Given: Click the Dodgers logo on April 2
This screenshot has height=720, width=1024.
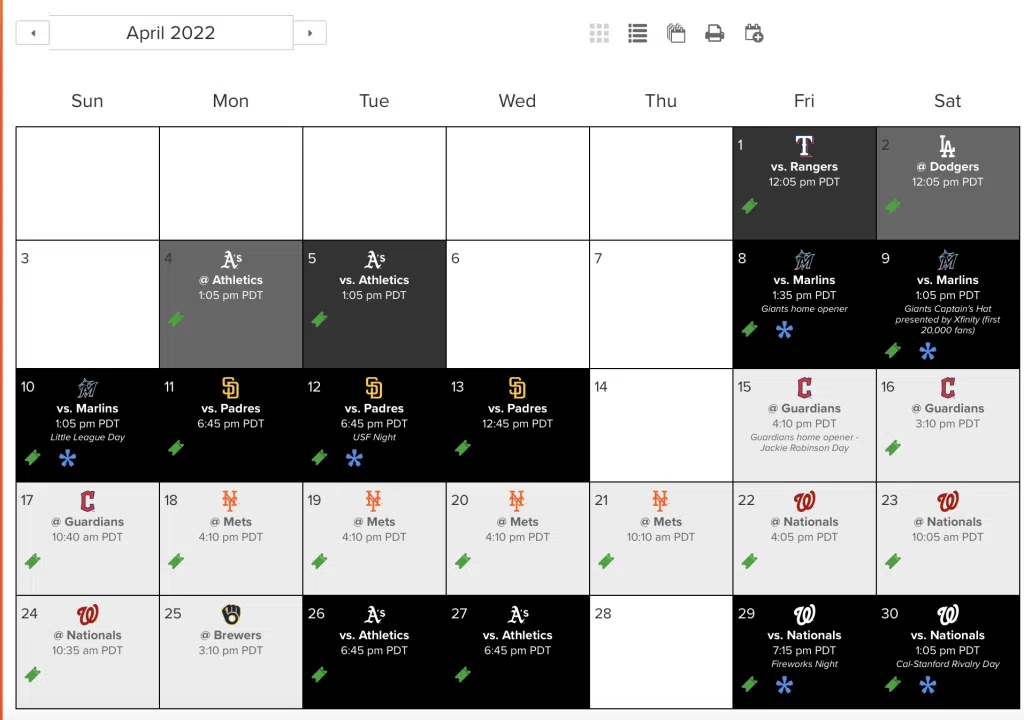Looking at the screenshot, I should pyautogui.click(x=947, y=147).
